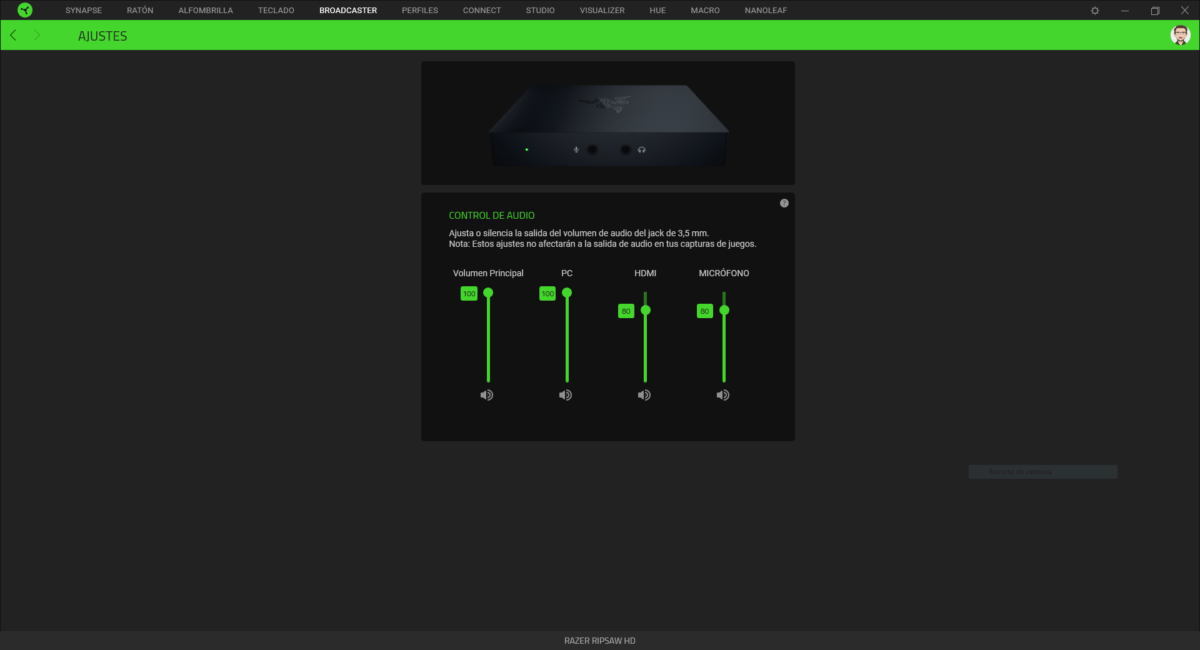Click the HDMI volume slider handle
This screenshot has height=650, width=1200.
click(x=646, y=311)
